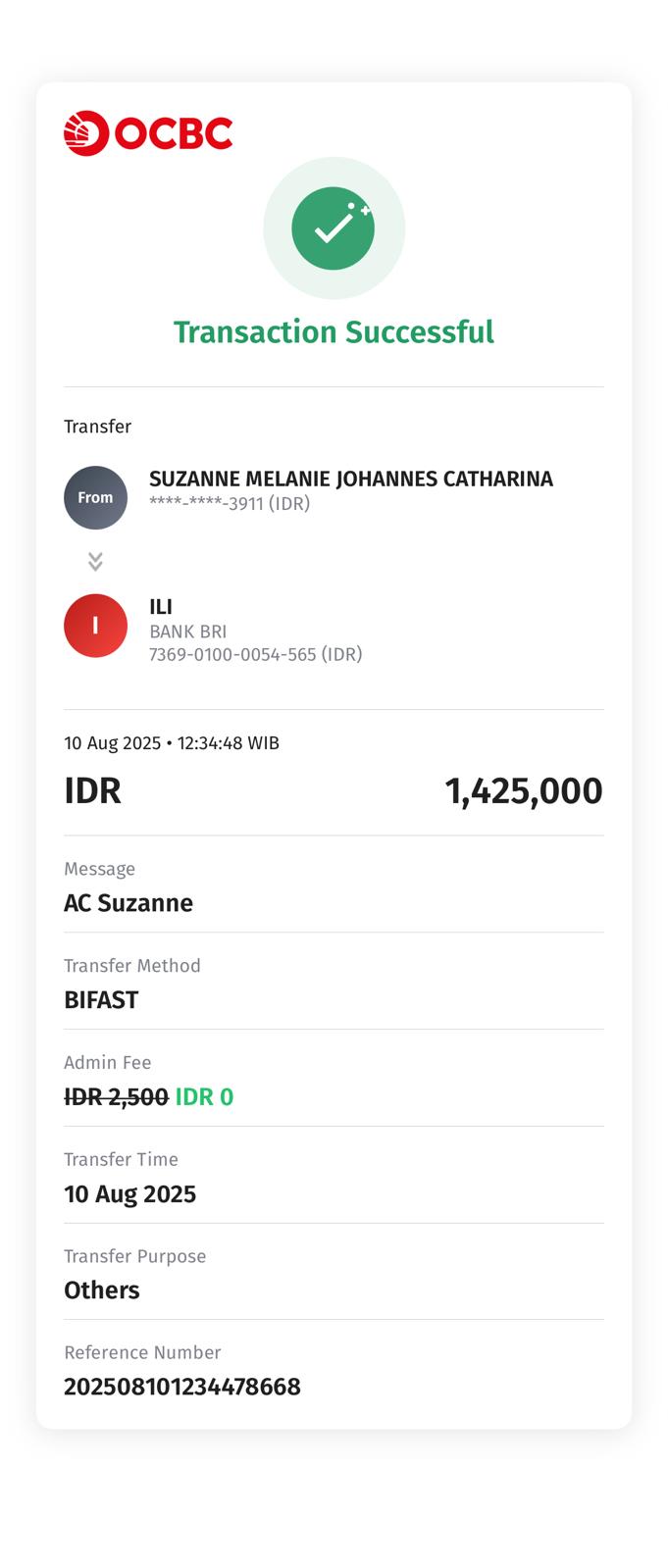Viewport: 668px width, 1568px height.
Task: Click the gray From avatar circle
Action: tap(95, 498)
